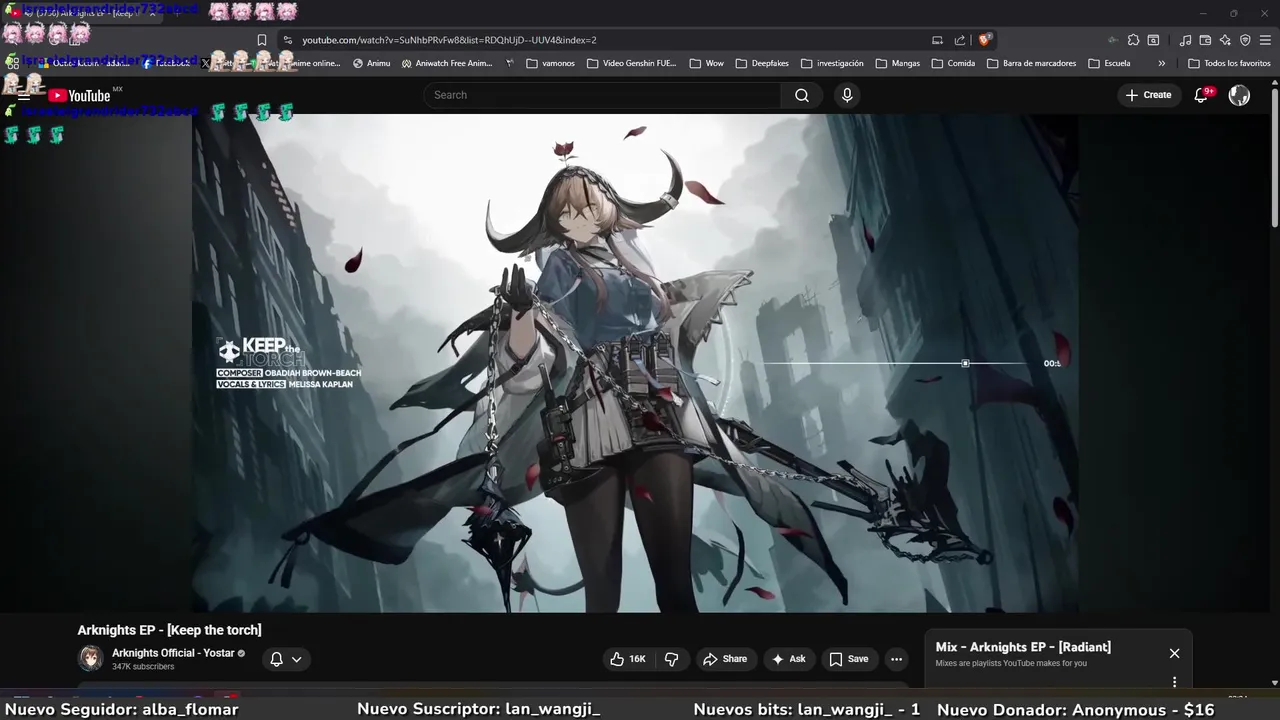The height and width of the screenshot is (720, 1280).
Task: Click the Share button under video
Action: click(725, 659)
